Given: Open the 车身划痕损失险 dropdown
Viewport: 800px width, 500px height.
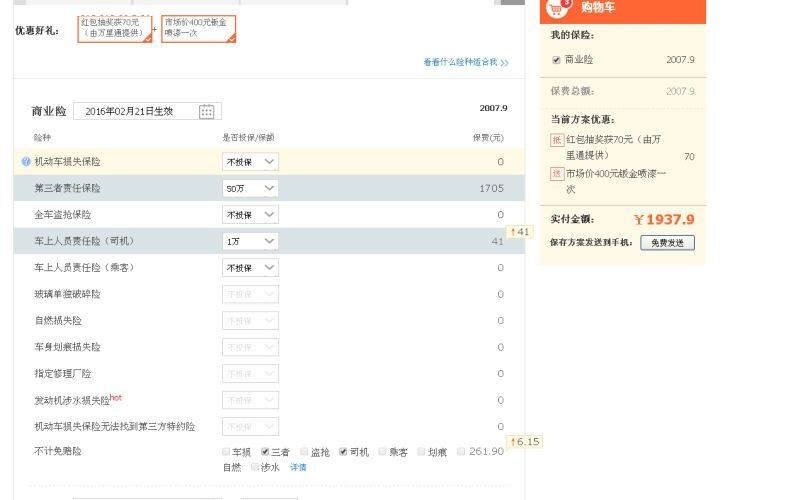Looking at the screenshot, I should pos(250,347).
